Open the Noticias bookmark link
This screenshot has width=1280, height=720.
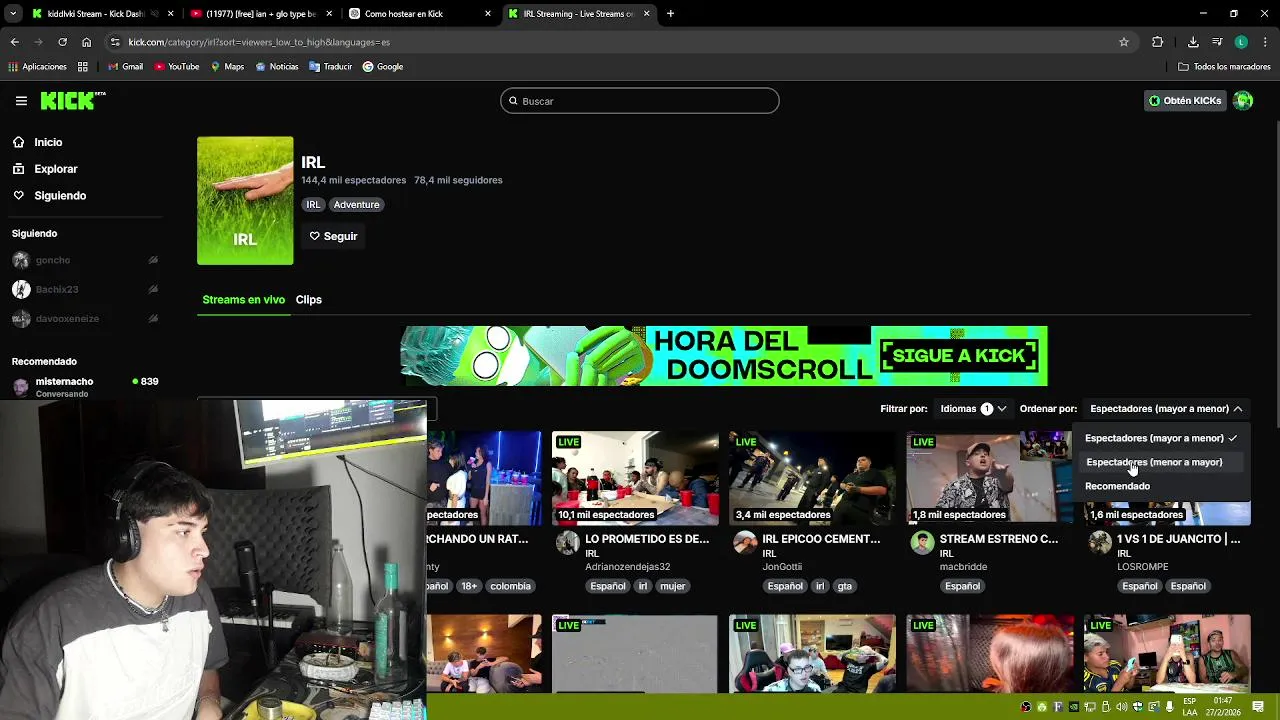(277, 67)
